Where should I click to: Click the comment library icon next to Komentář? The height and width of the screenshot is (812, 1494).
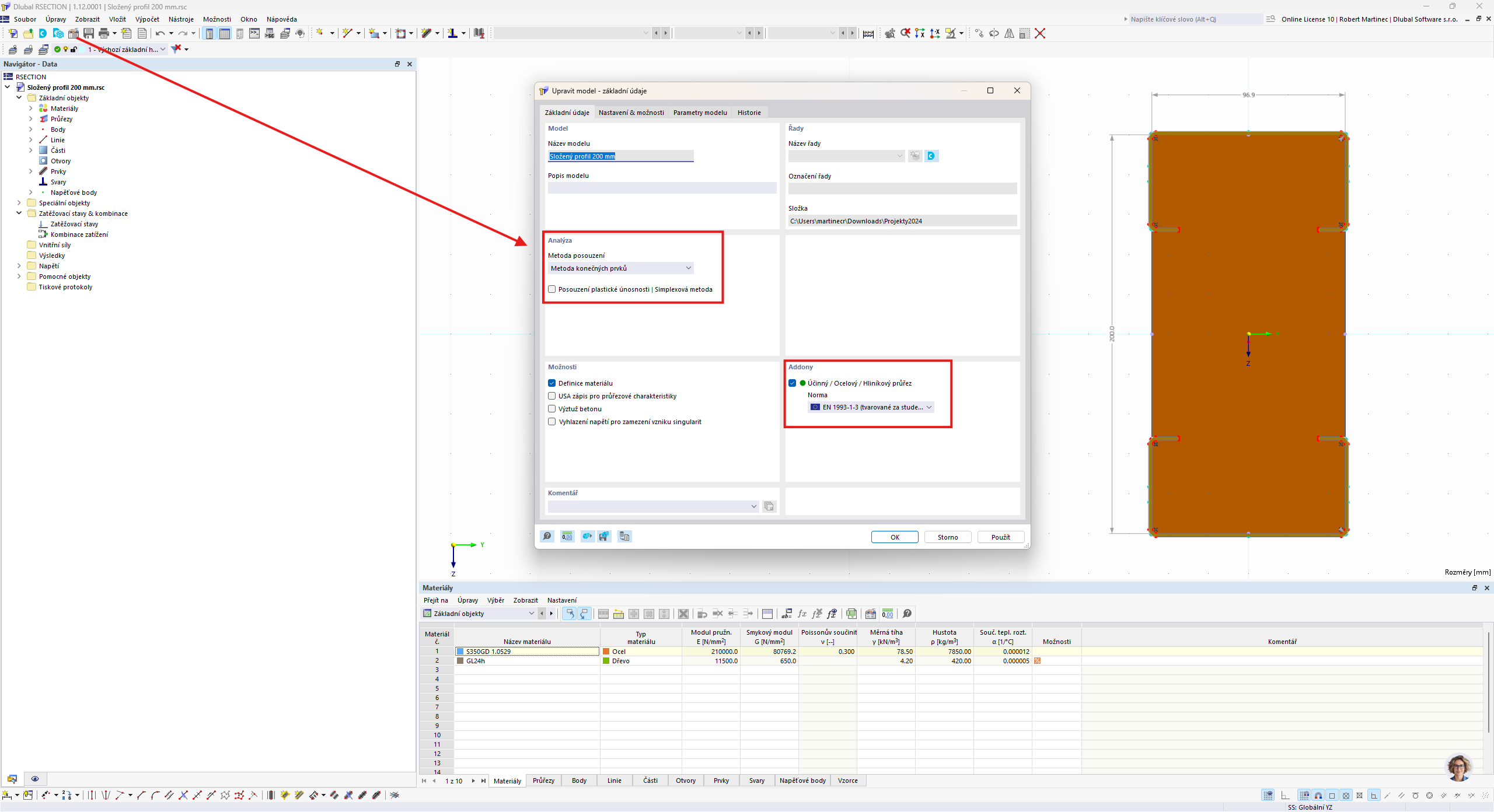pos(769,506)
